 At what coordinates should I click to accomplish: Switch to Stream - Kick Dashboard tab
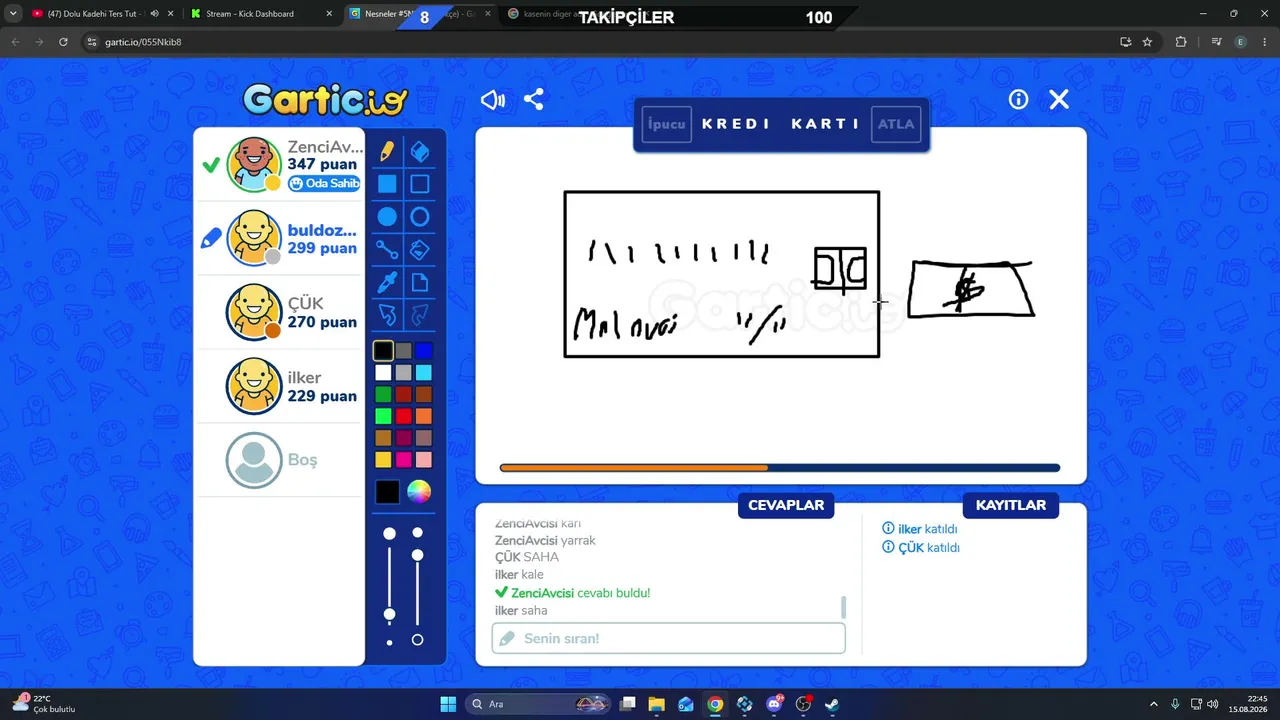pyautogui.click(x=263, y=14)
